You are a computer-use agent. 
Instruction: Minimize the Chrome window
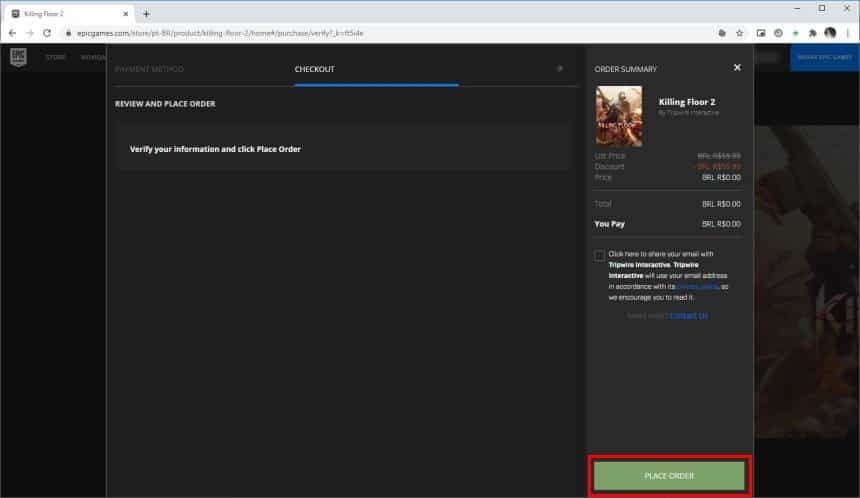tap(797, 8)
